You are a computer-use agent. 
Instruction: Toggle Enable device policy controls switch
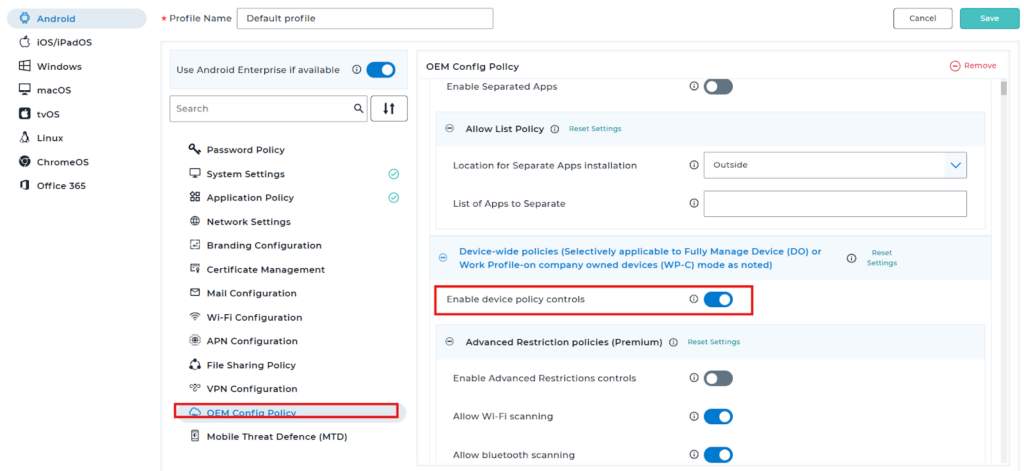click(x=718, y=299)
